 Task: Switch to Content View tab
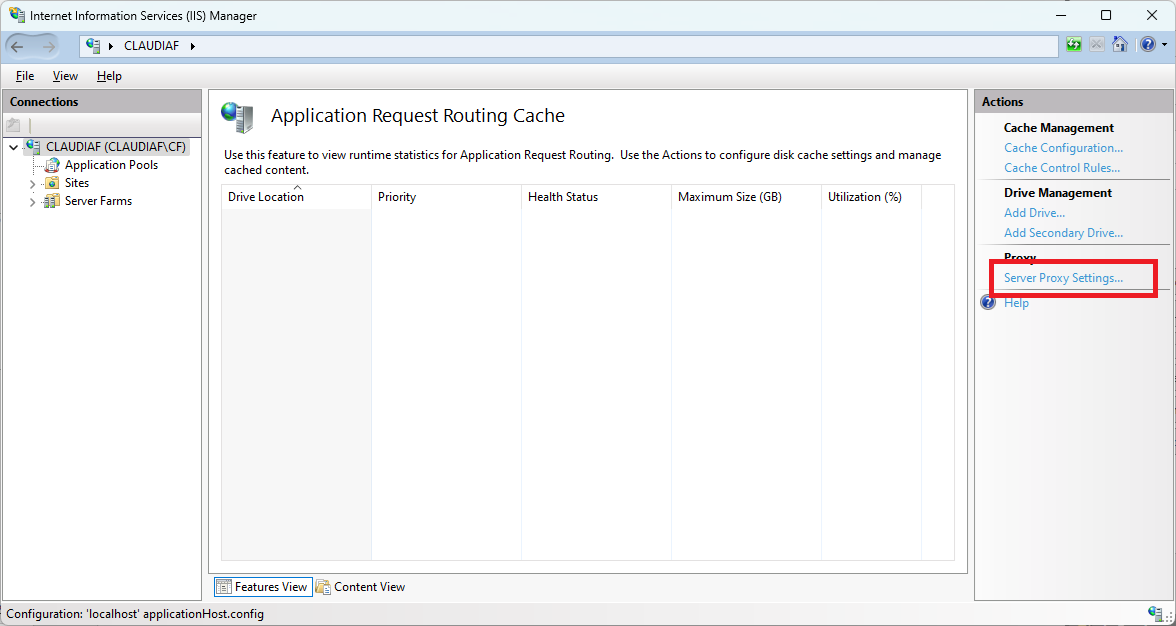point(360,587)
